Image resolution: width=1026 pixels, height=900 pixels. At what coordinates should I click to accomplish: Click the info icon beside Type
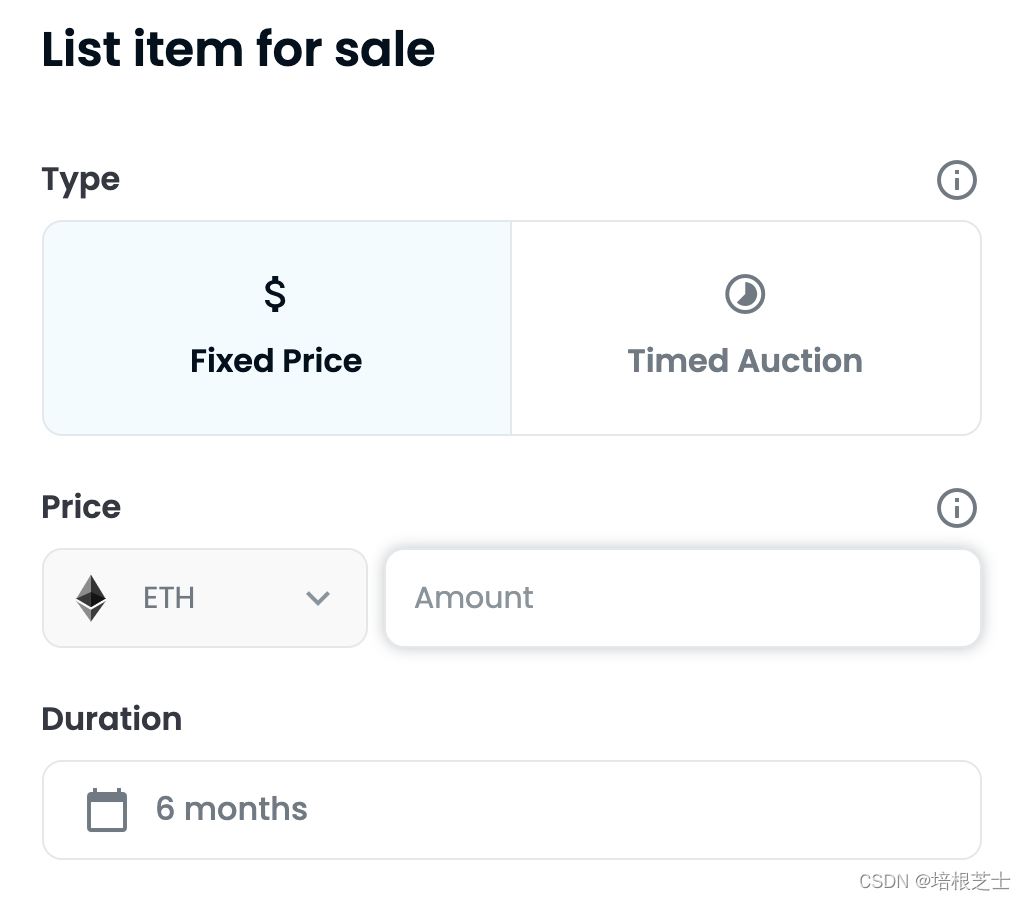click(x=956, y=181)
